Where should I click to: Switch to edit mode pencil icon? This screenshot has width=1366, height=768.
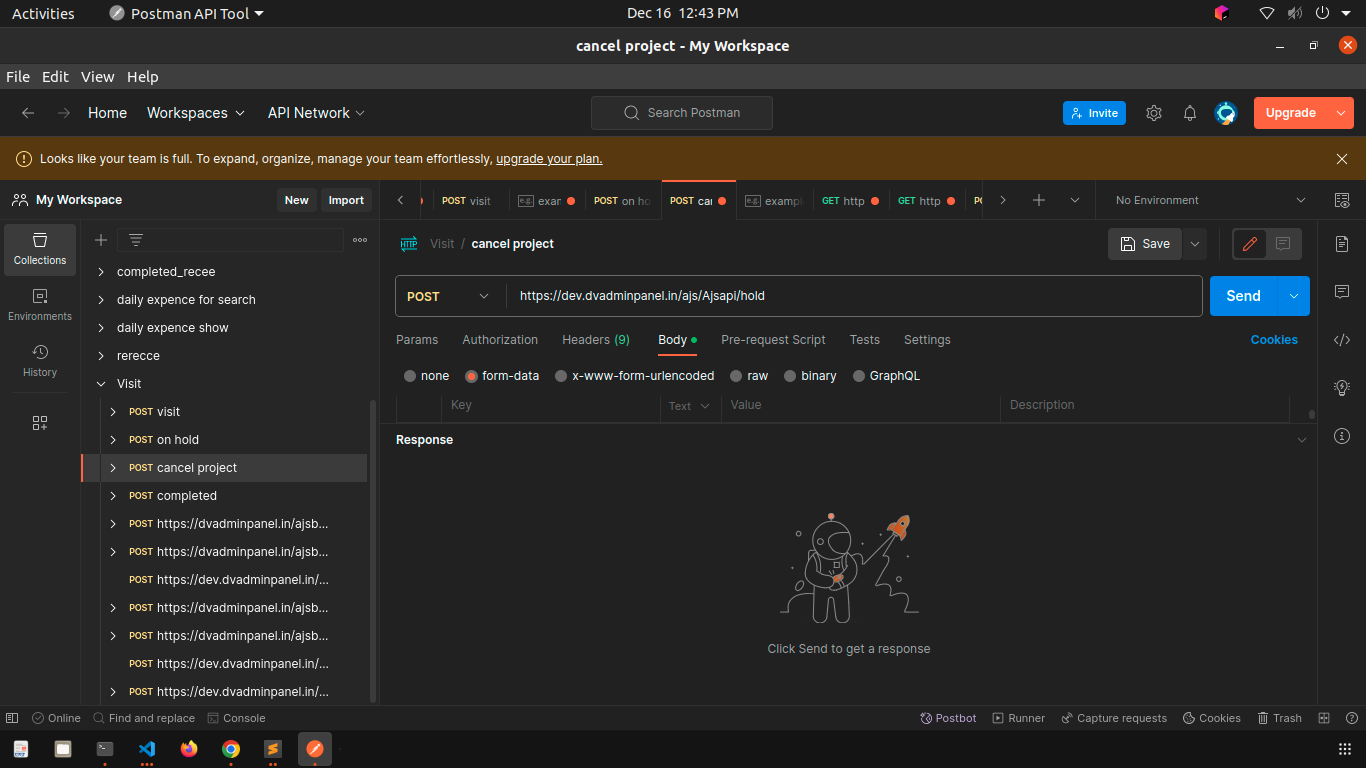coord(1249,244)
